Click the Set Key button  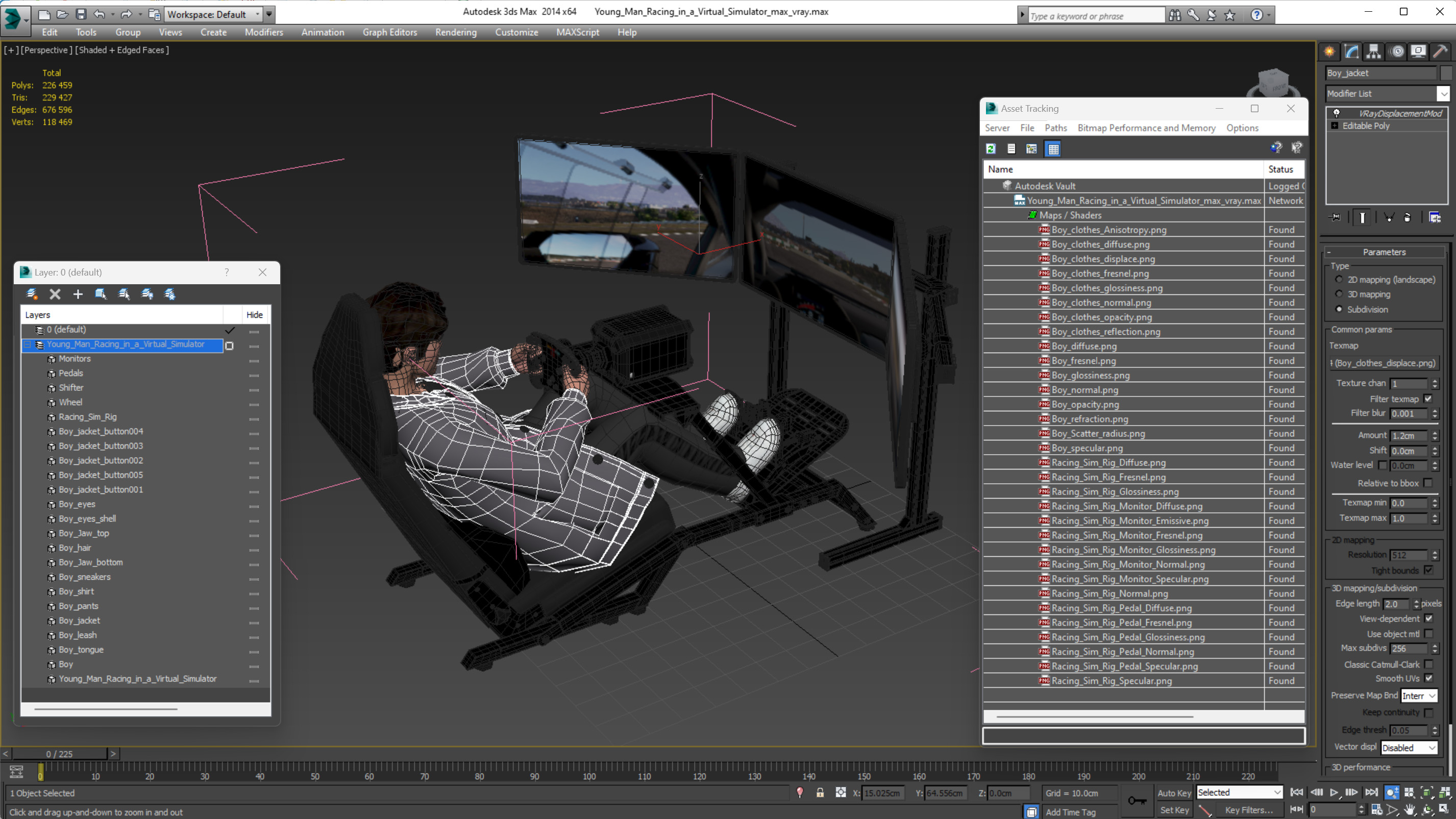[x=1174, y=809]
